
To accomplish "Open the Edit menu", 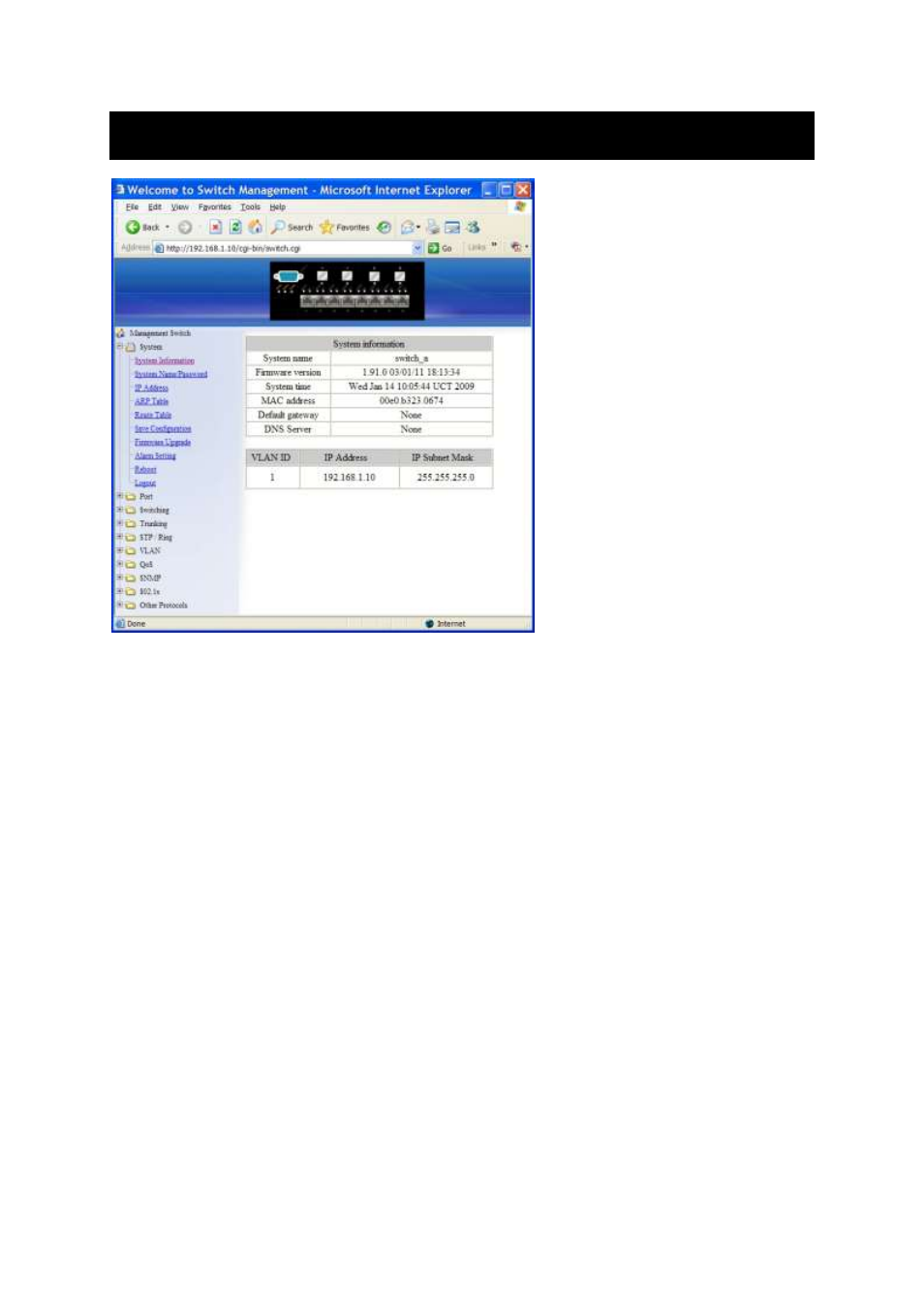I will click(155, 207).
